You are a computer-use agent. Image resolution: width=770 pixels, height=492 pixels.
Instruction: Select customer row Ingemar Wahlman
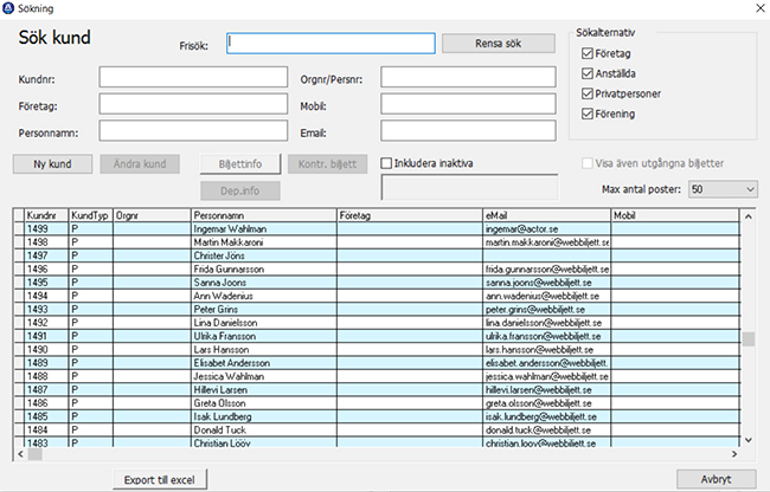point(376,229)
